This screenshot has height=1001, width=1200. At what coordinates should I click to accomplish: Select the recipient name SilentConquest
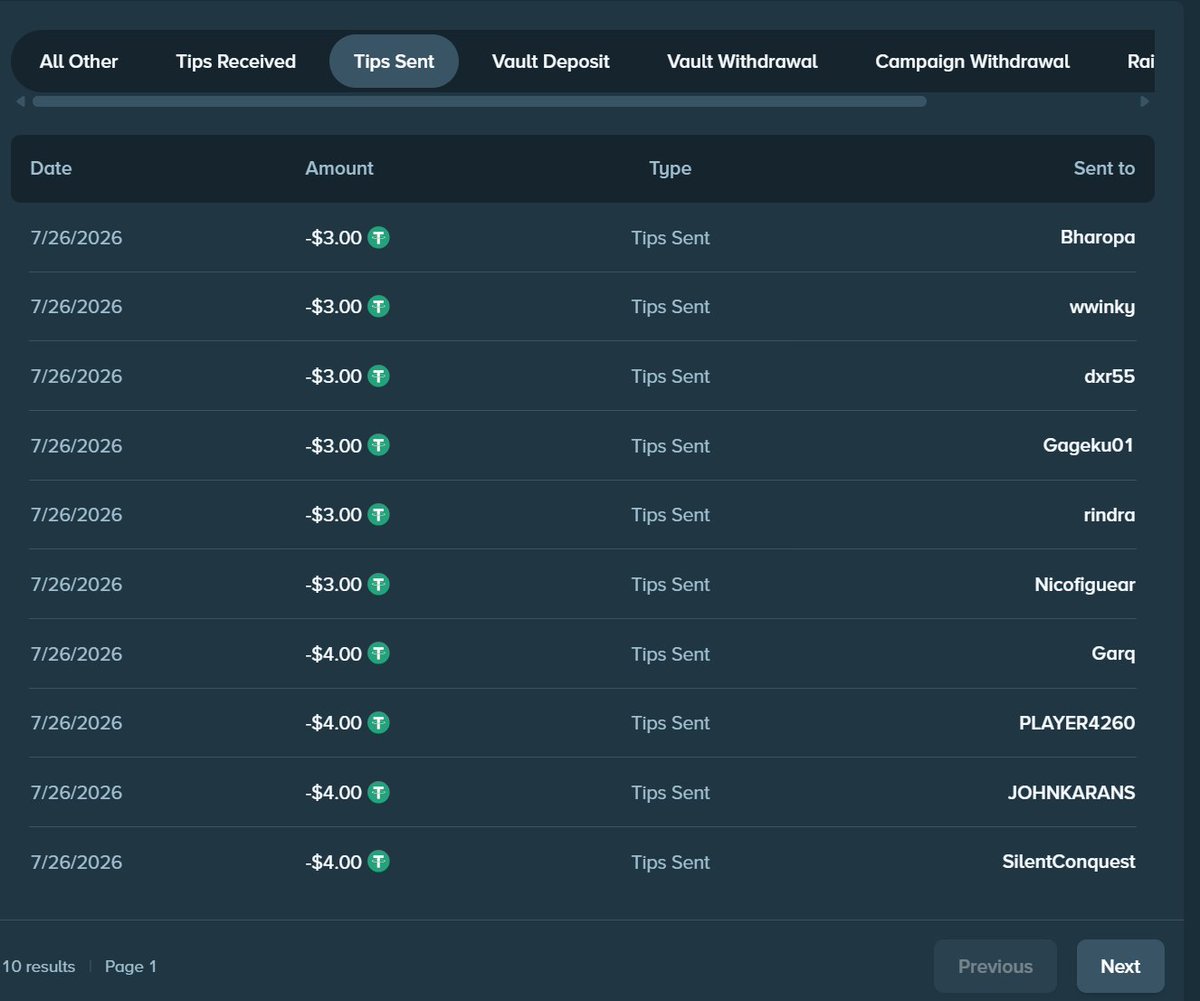tap(1069, 862)
